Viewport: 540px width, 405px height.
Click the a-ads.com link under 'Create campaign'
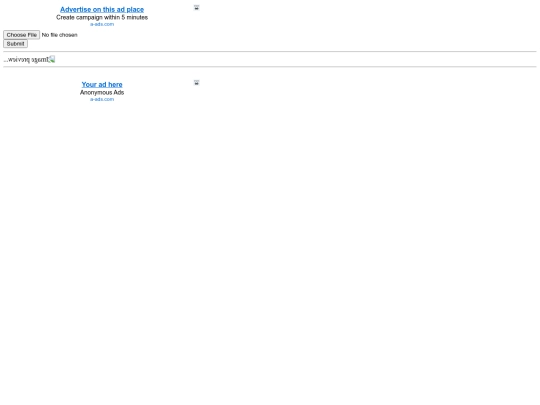tap(102, 24)
